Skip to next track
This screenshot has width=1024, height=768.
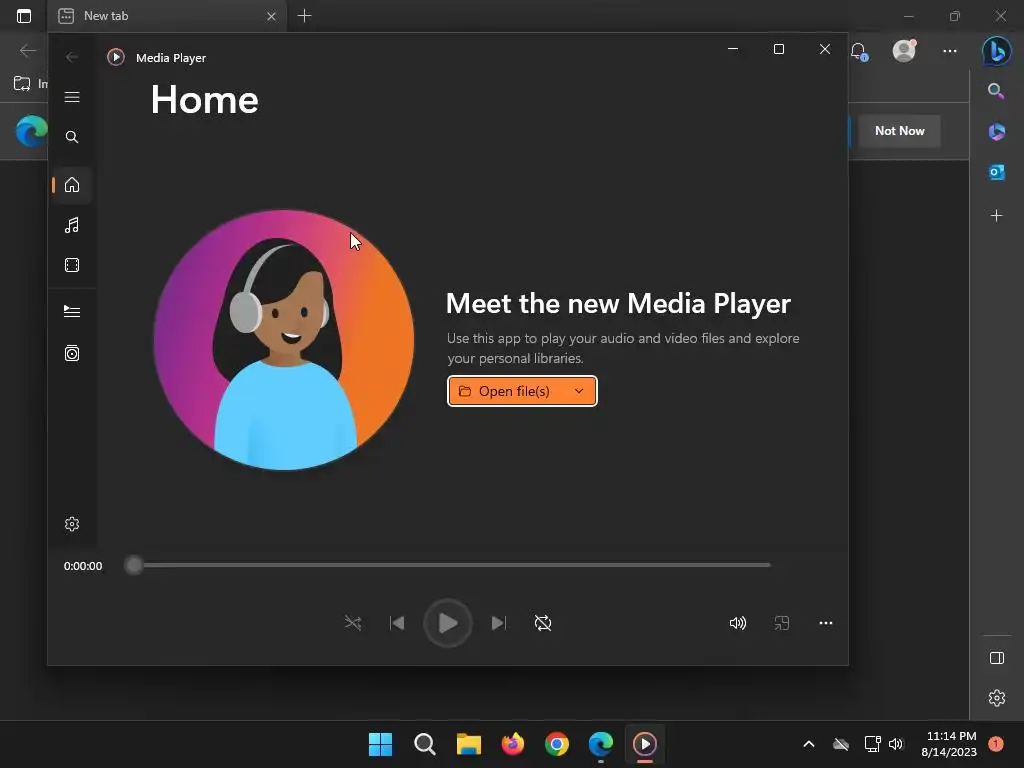(x=498, y=623)
